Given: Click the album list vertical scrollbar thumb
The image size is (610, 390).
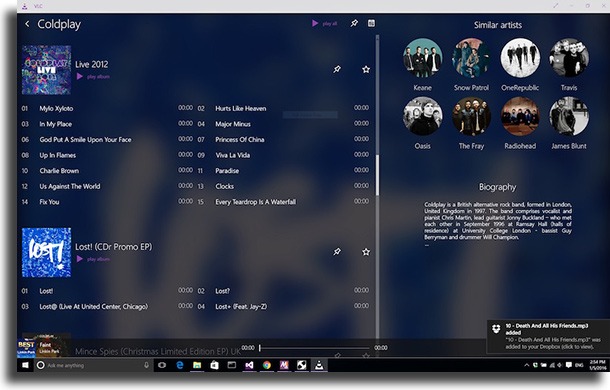Looking at the screenshot, I should (x=377, y=174).
